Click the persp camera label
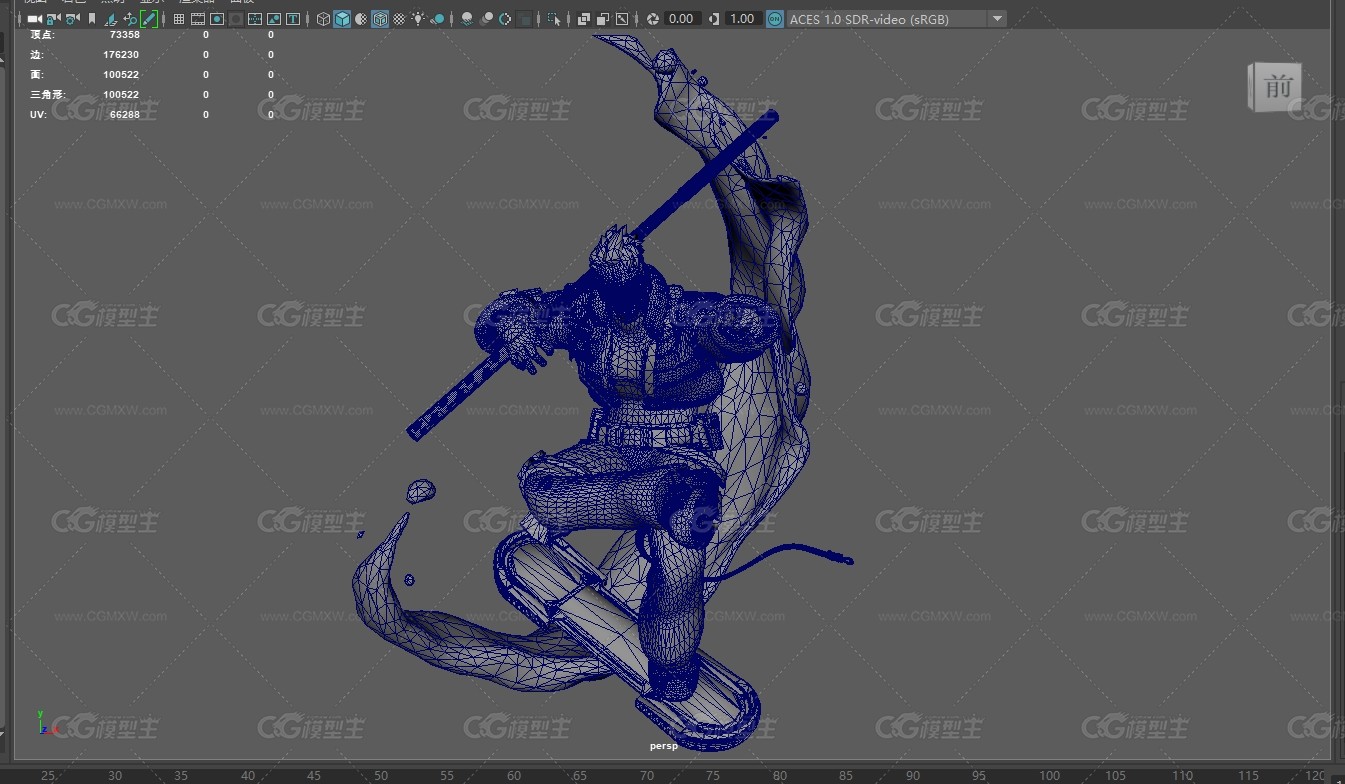The height and width of the screenshot is (784, 1345). [x=663, y=746]
